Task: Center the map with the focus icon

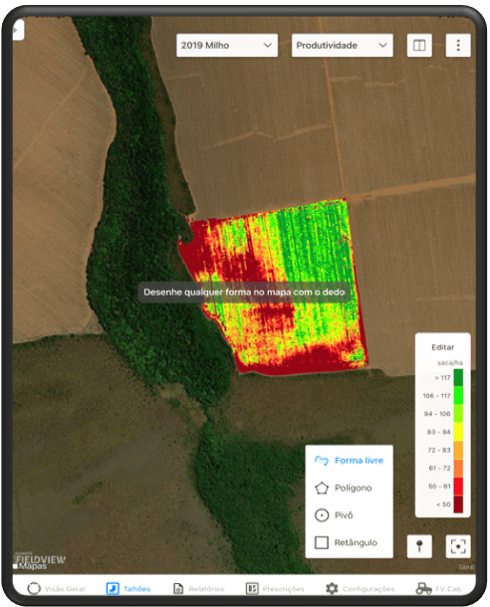Action: (458, 546)
